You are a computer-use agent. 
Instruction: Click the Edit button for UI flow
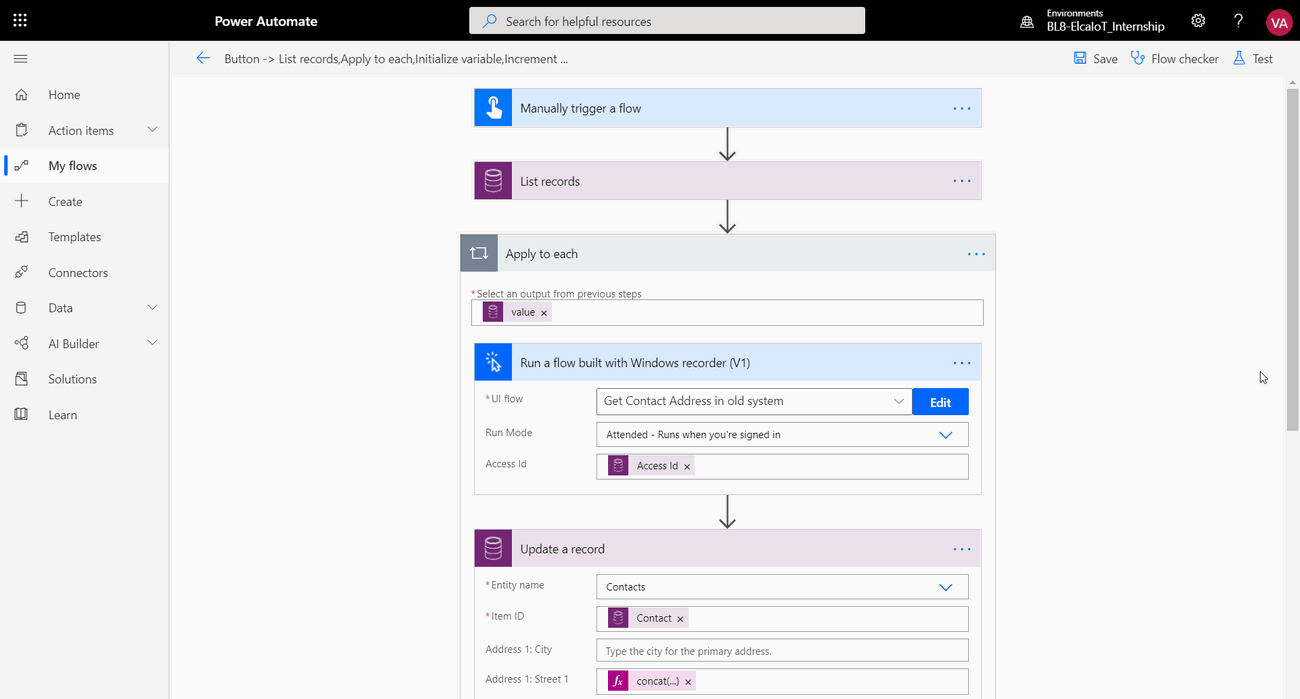[x=940, y=402]
